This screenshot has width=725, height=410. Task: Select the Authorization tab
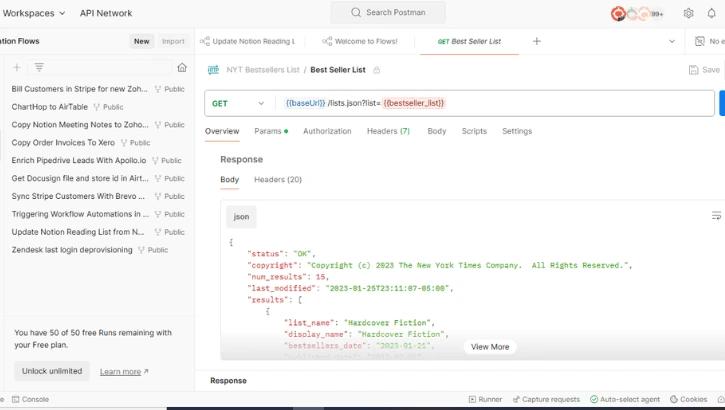[x=327, y=131]
